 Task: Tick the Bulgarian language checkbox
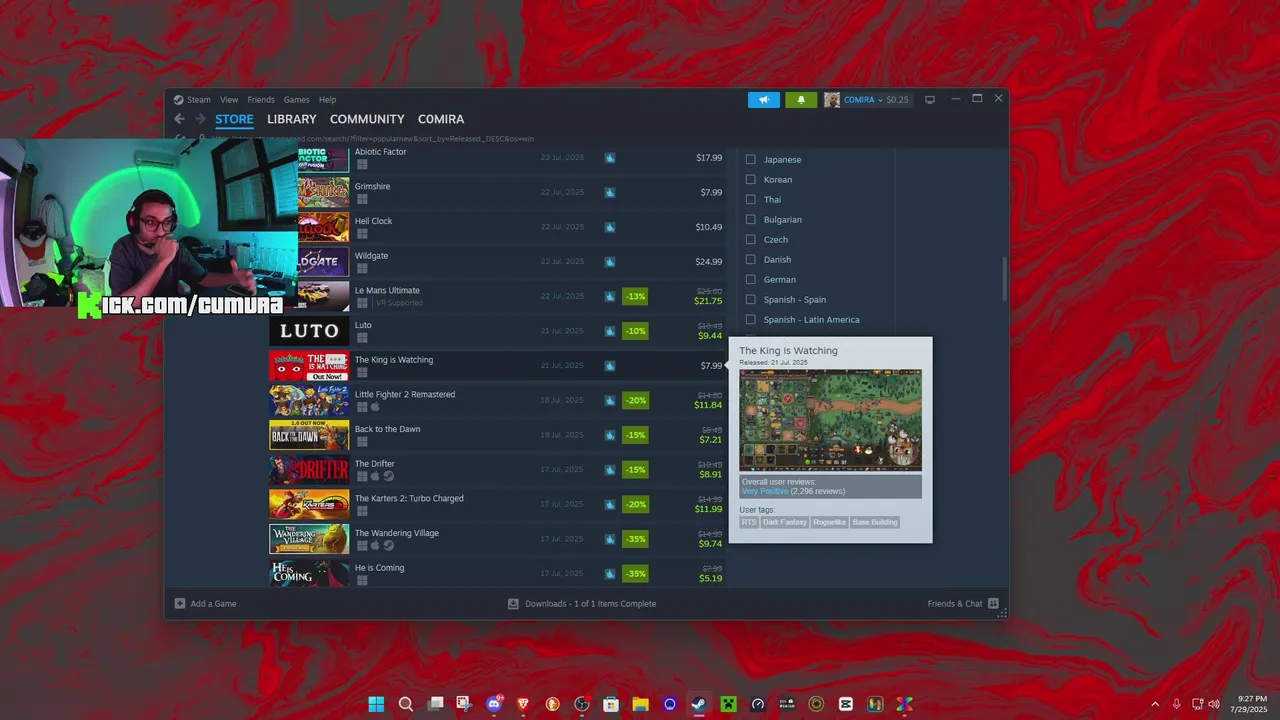coord(750,219)
